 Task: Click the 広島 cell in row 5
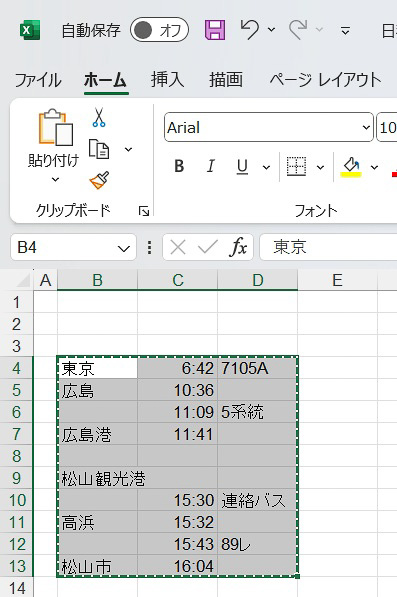[x=97, y=390]
